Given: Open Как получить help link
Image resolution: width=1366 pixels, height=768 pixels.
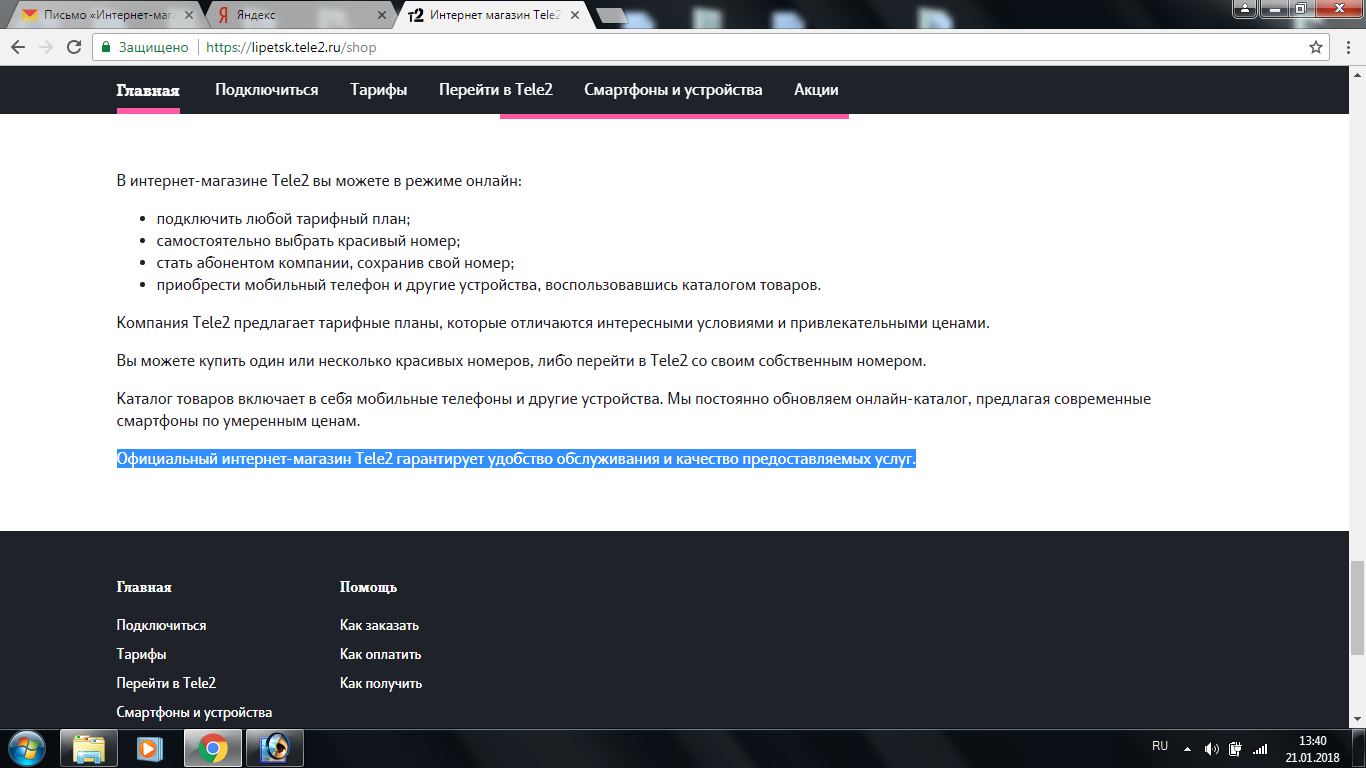Looking at the screenshot, I should (381, 683).
